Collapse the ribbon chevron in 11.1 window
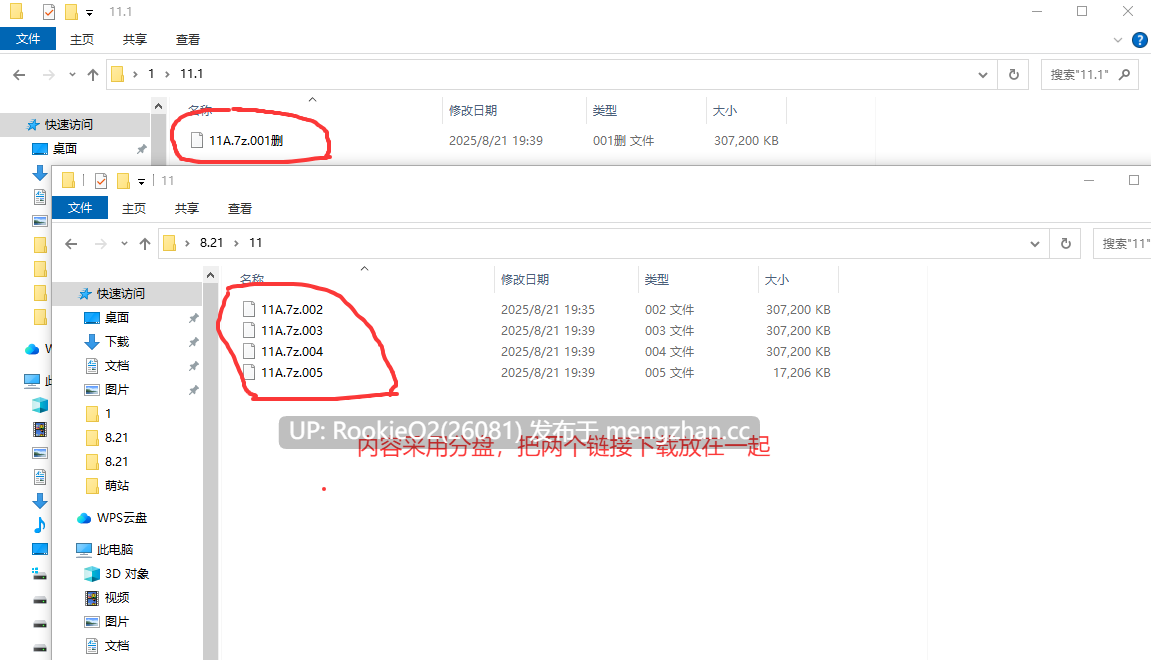The image size is (1151, 660). click(1117, 40)
